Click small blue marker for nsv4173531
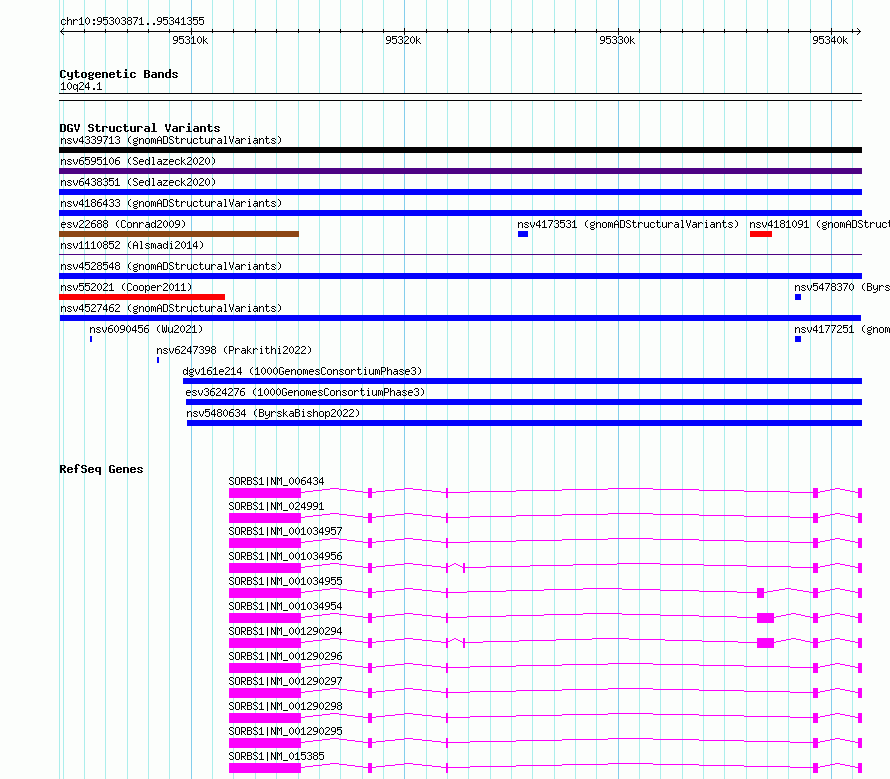This screenshot has height=779, width=890. (x=523, y=234)
